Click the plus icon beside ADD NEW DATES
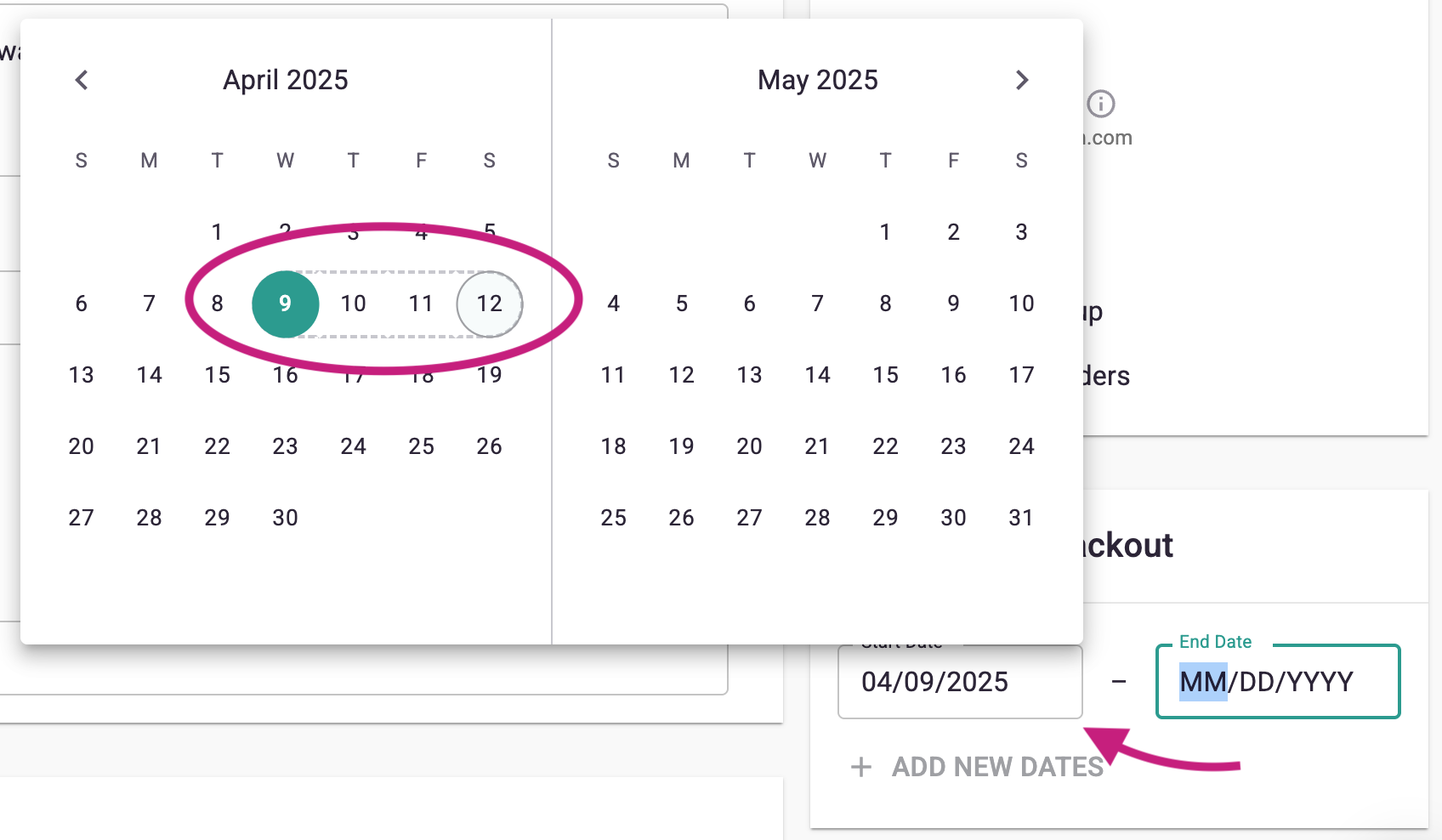Screen dimensions: 1442x840 (x=861, y=767)
